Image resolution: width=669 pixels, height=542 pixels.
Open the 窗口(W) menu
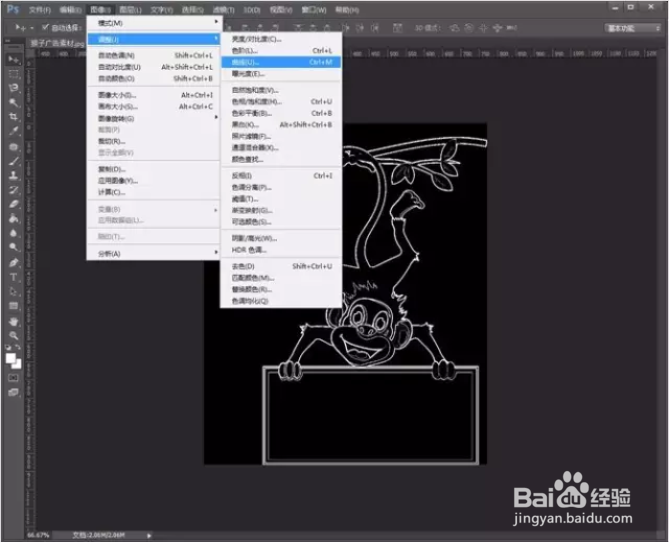tap(314, 9)
